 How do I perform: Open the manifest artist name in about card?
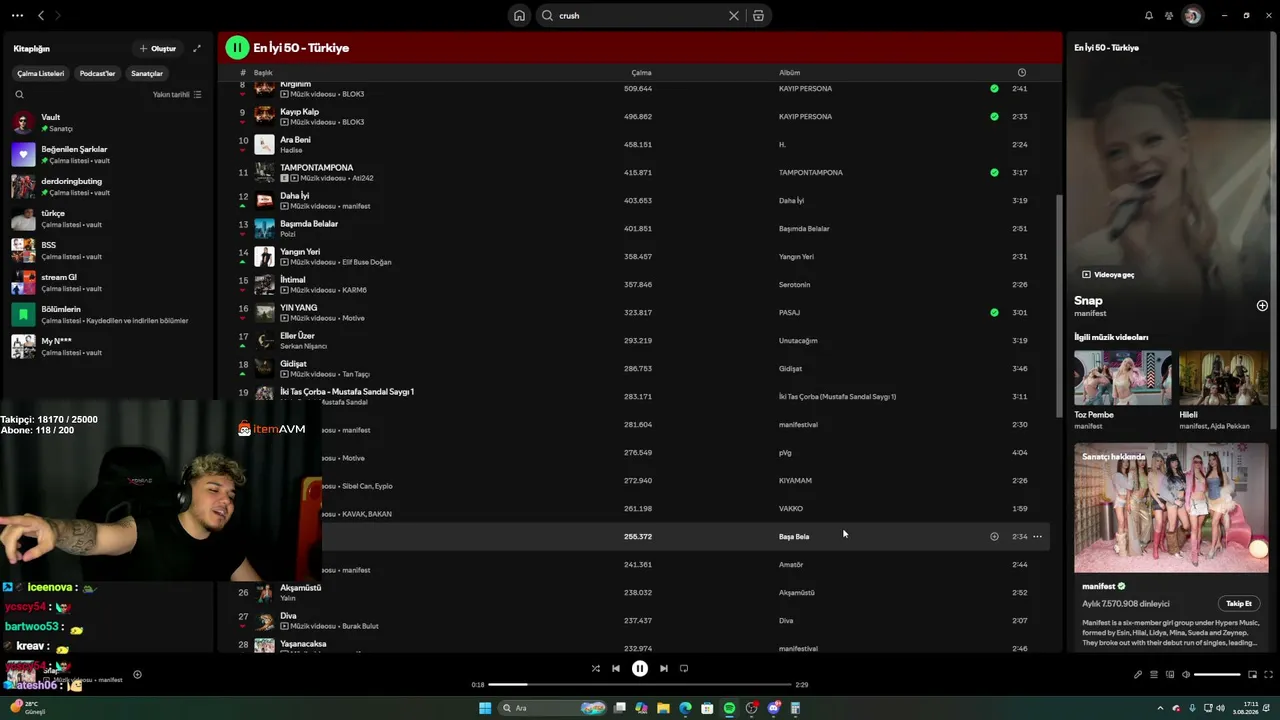point(1098,586)
